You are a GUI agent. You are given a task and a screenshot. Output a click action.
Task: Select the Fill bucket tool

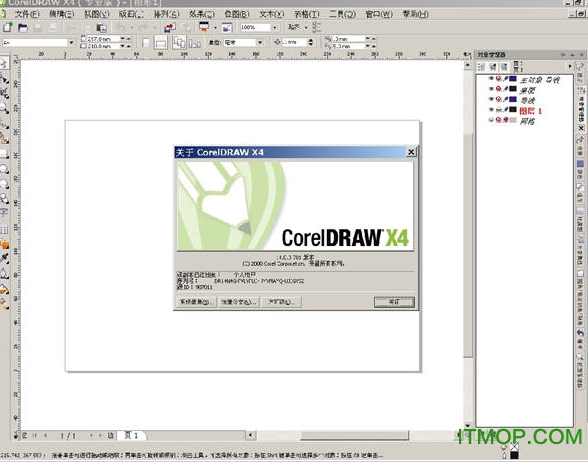[x=4, y=289]
